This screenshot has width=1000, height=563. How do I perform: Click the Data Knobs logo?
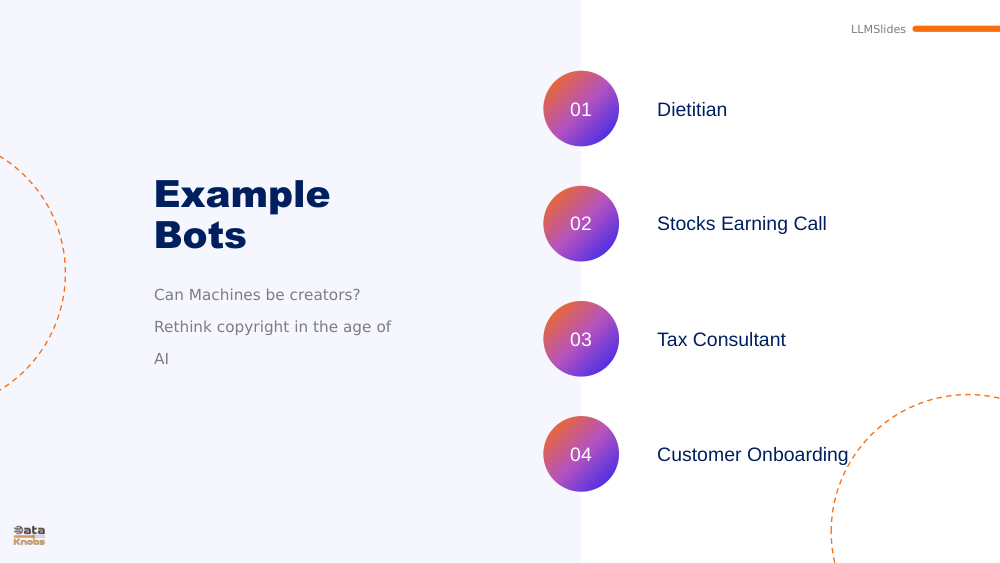pos(29,536)
